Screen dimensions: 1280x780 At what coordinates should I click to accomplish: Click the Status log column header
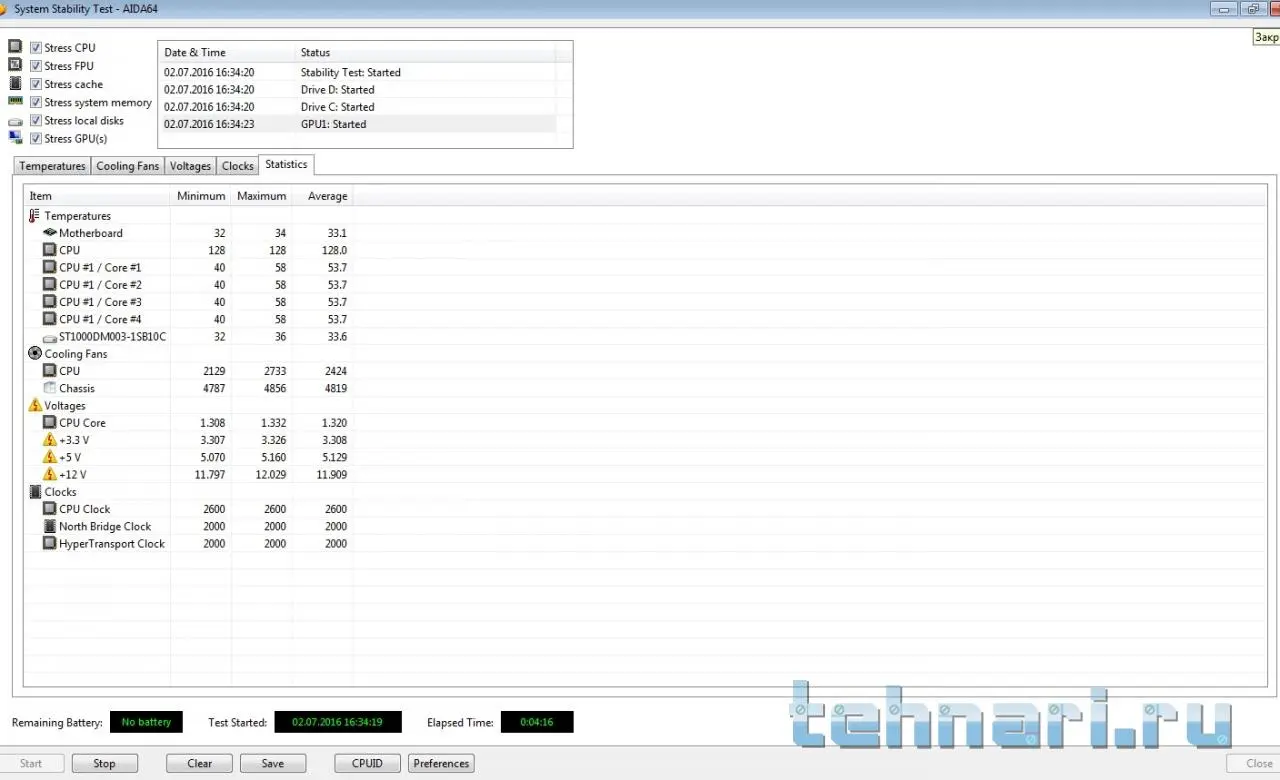pyautogui.click(x=425, y=52)
